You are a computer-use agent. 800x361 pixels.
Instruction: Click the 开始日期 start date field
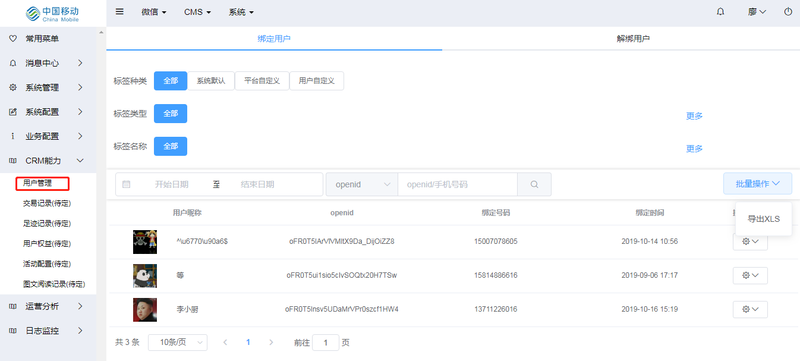171,185
